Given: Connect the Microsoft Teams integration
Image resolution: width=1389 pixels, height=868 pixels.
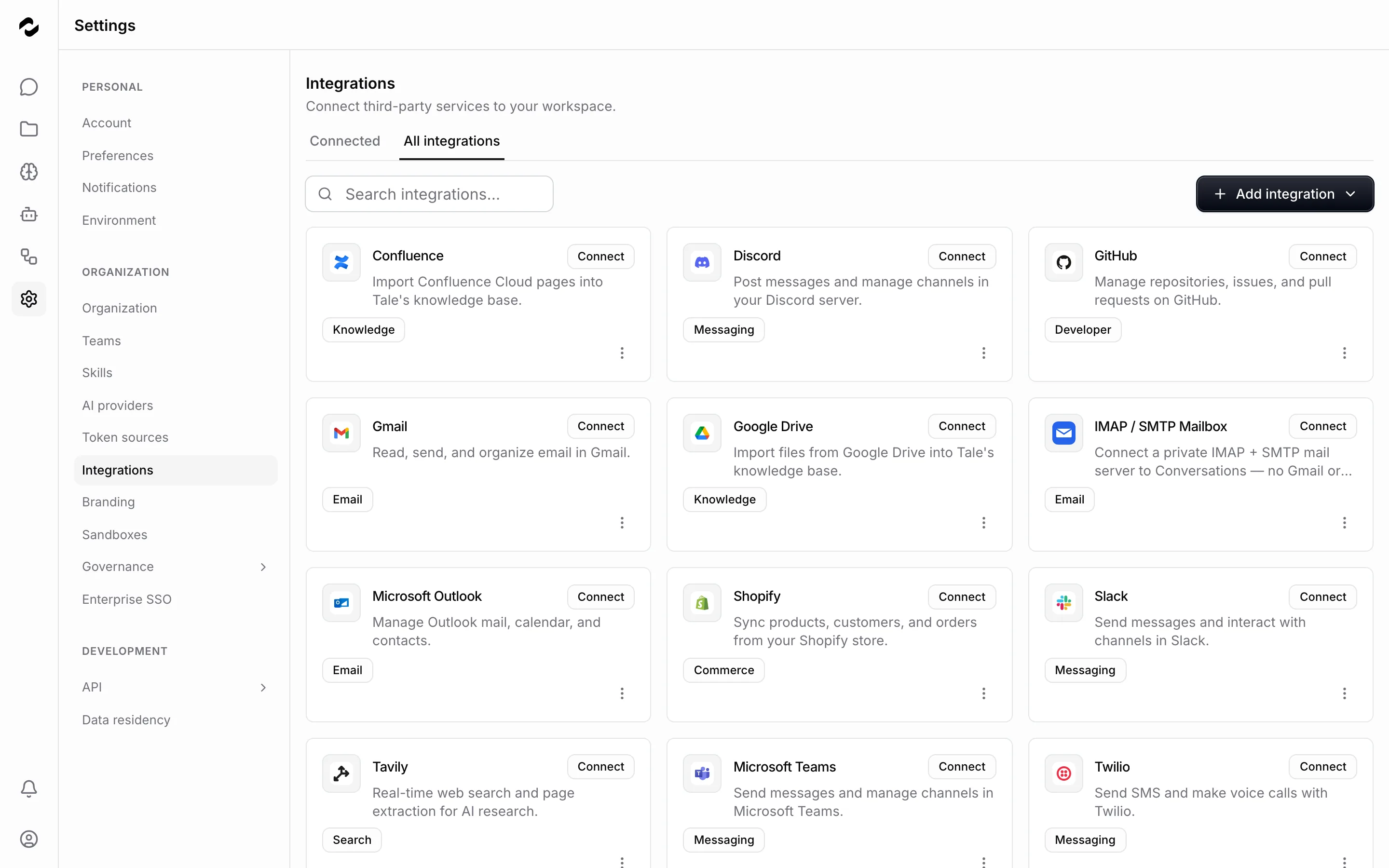Looking at the screenshot, I should tap(961, 766).
